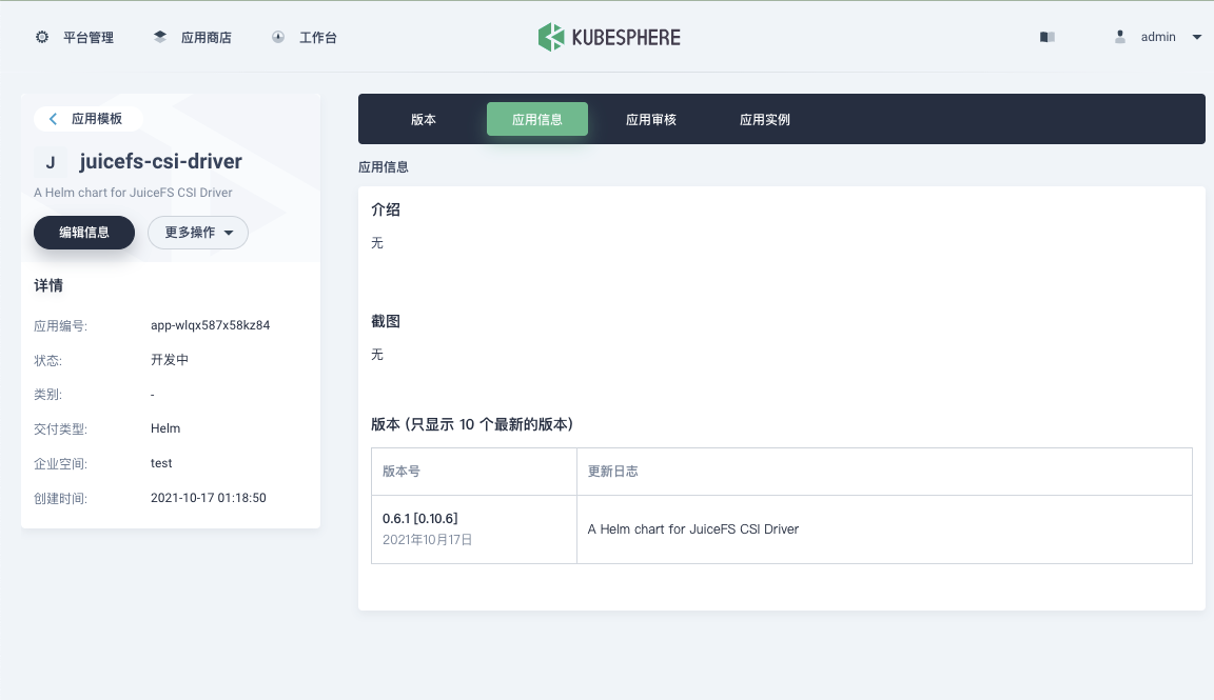The height and width of the screenshot is (700, 1214).
Task: Click the juicefs-csi-driver title
Action: [161, 162]
